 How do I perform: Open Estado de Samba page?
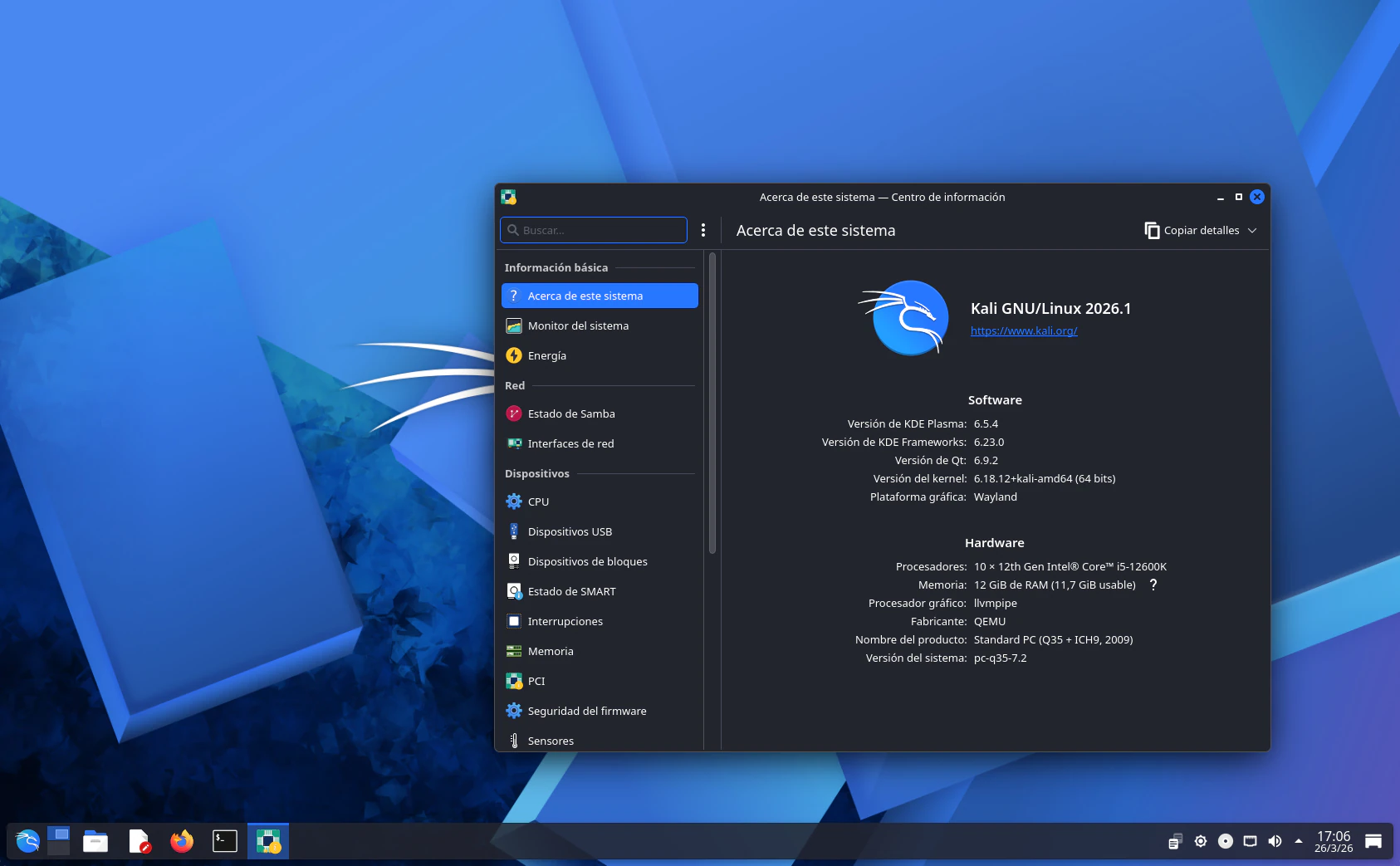point(570,413)
